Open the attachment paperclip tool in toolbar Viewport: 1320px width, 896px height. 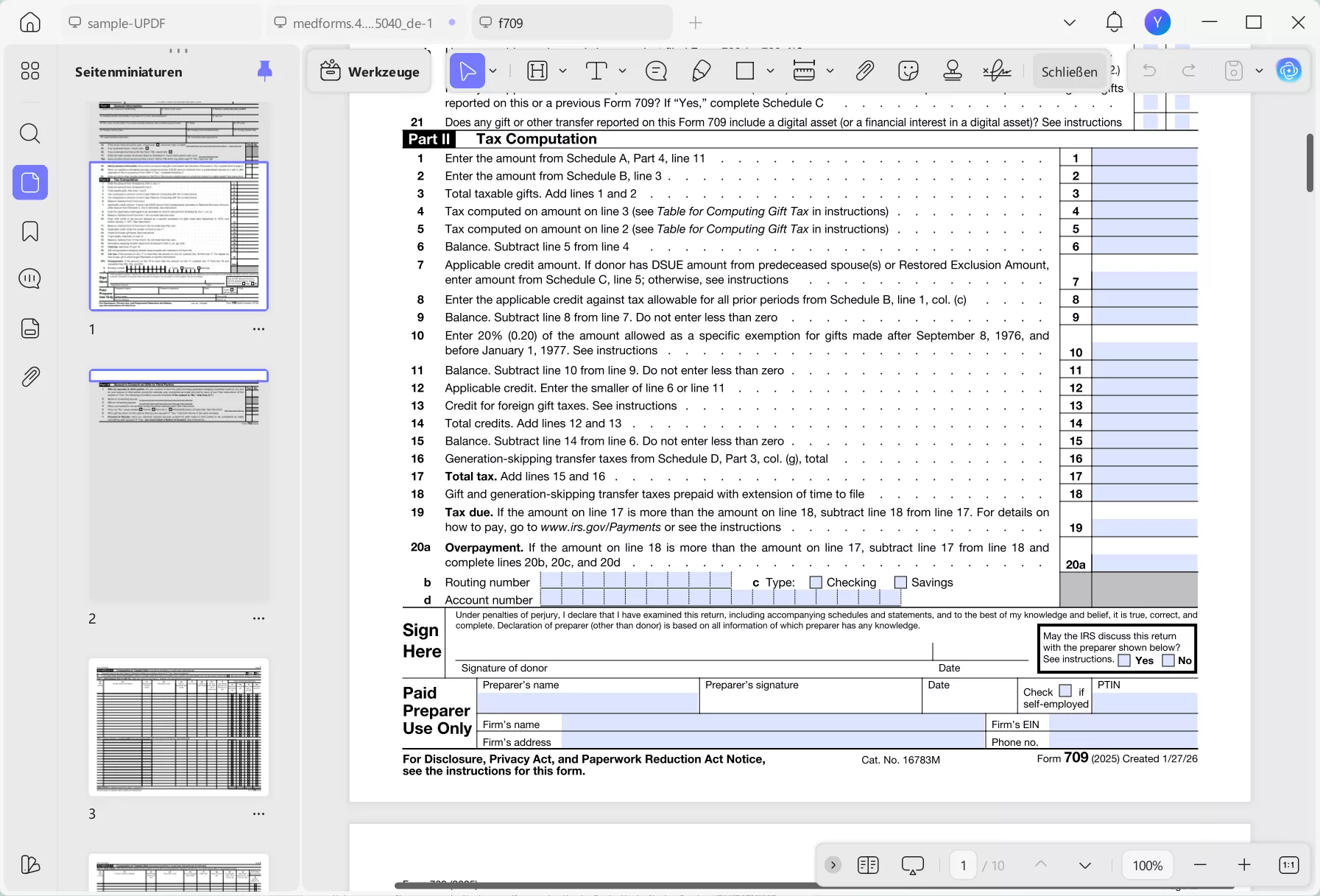(x=864, y=71)
